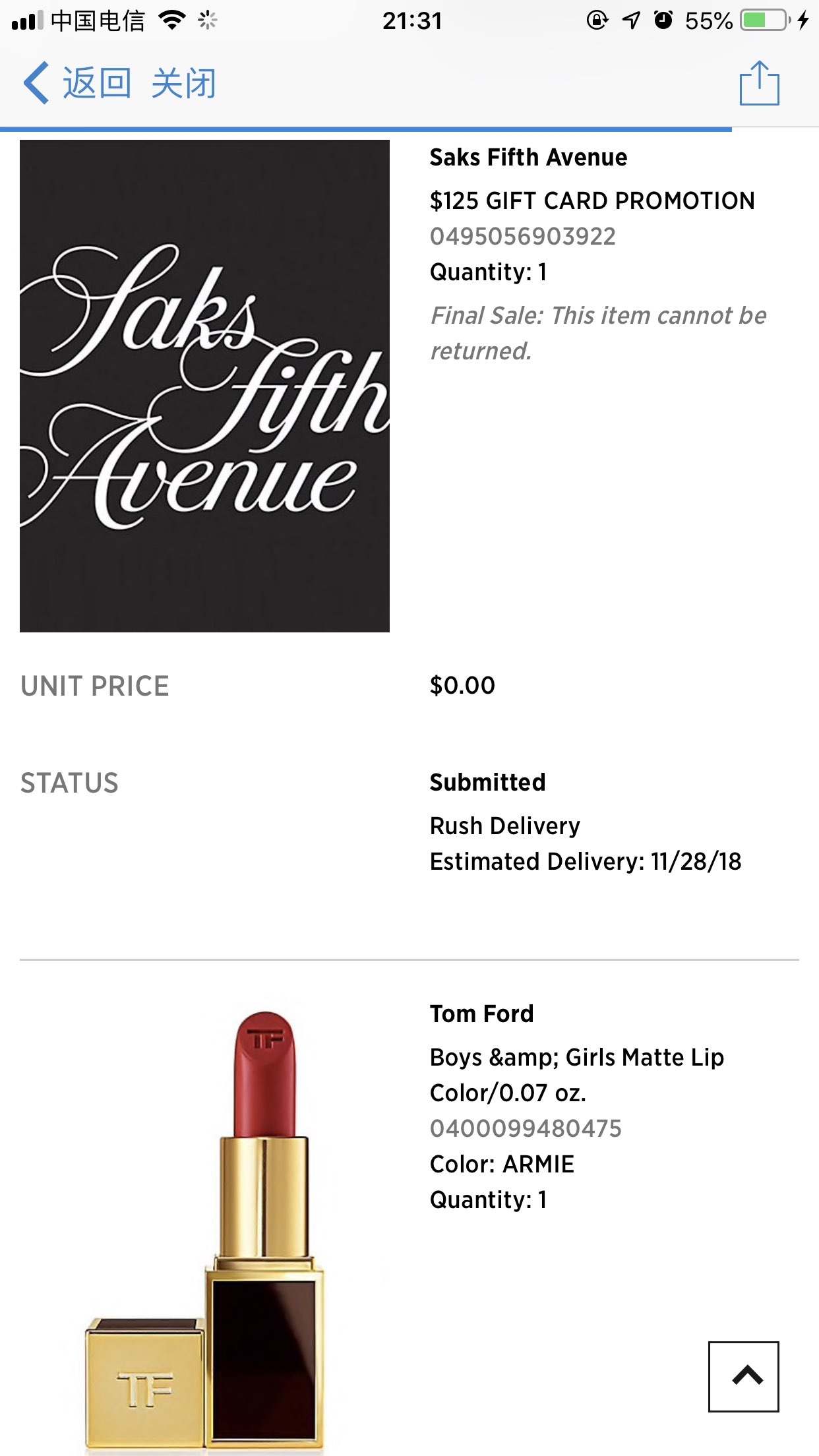Tap the battery icon in status bar

(x=765, y=20)
